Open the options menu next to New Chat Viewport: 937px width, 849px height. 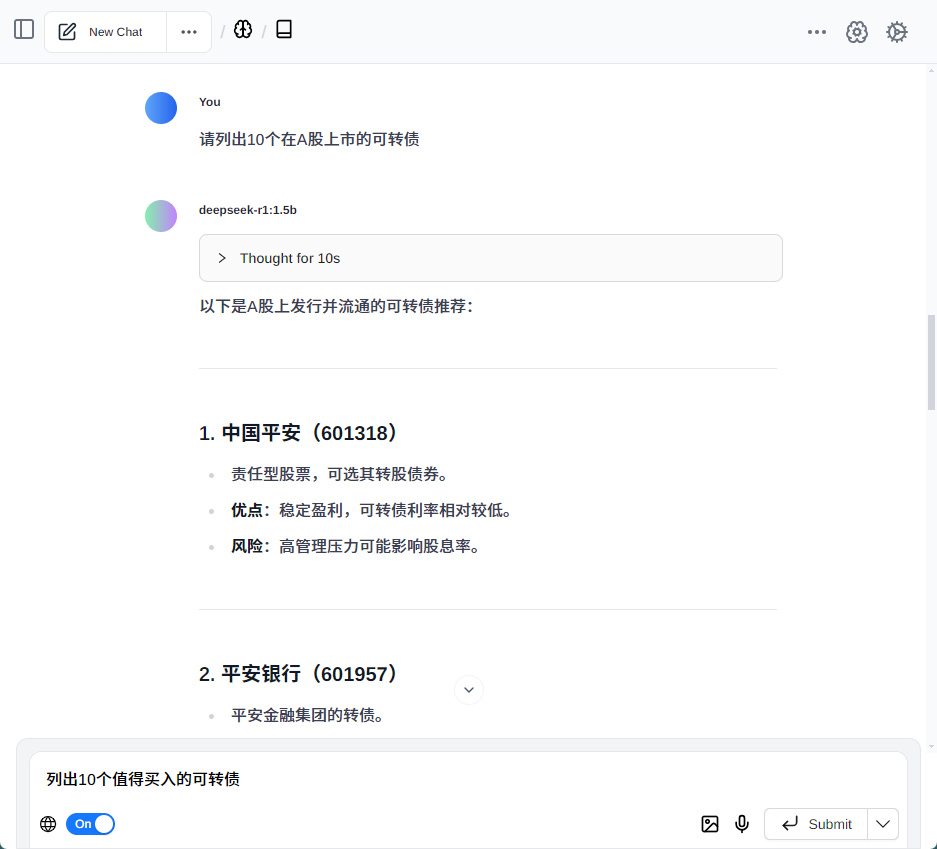point(189,32)
